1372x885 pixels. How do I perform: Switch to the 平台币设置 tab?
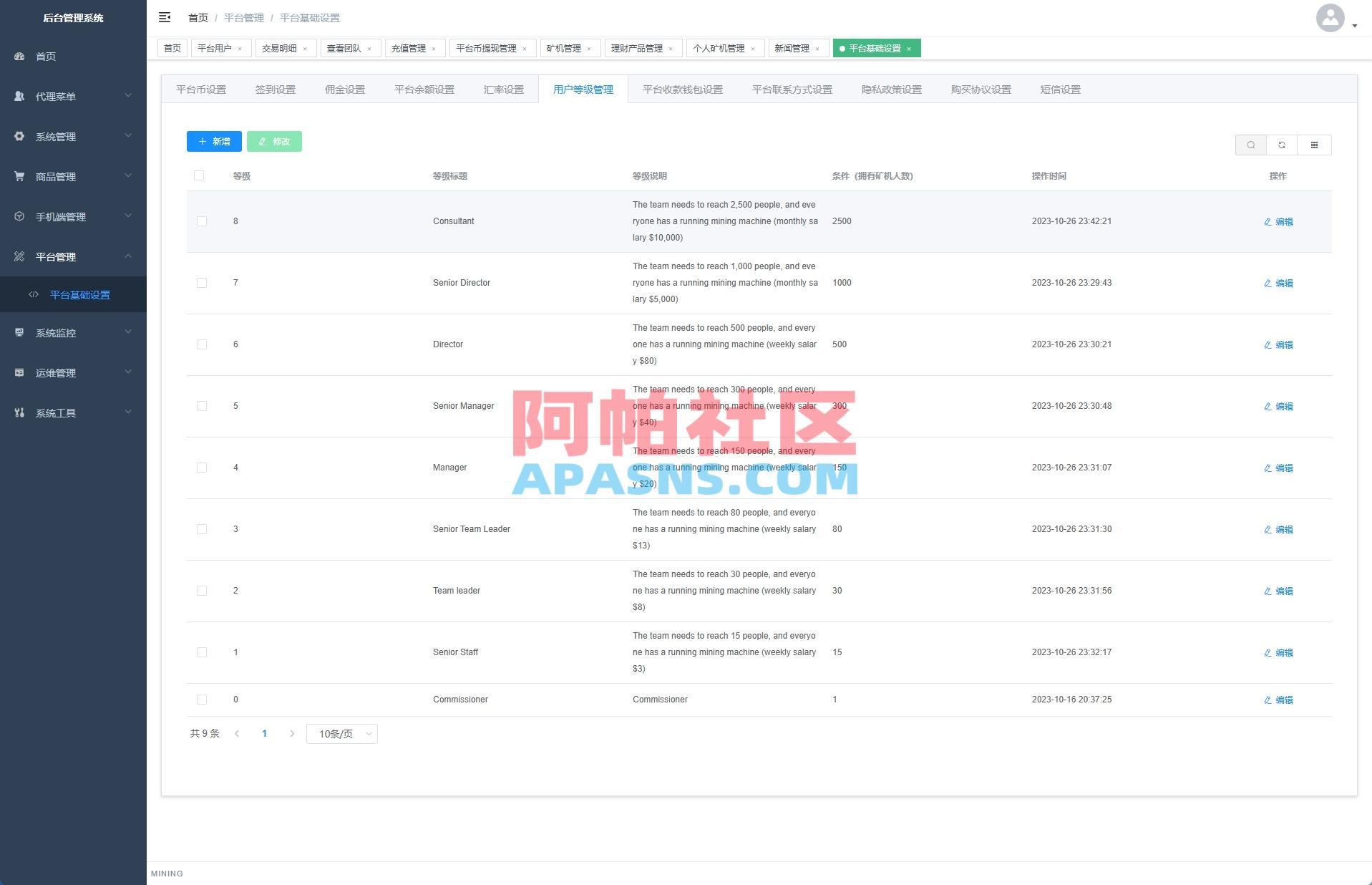point(201,89)
